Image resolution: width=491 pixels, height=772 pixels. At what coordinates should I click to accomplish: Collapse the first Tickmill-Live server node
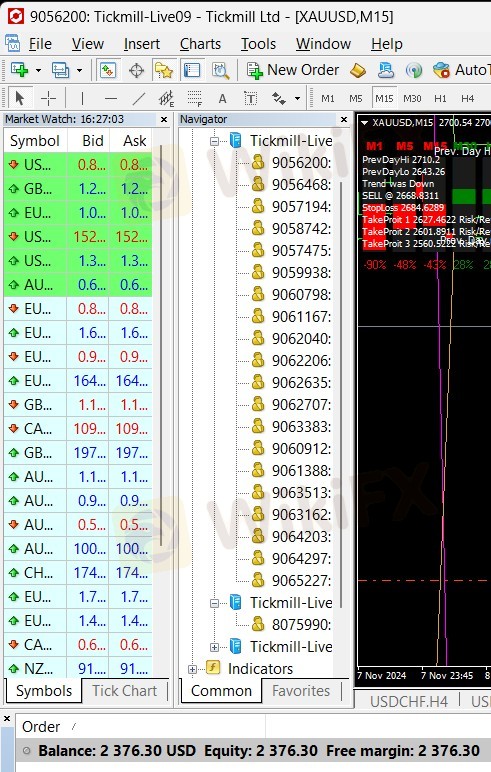(x=214, y=141)
